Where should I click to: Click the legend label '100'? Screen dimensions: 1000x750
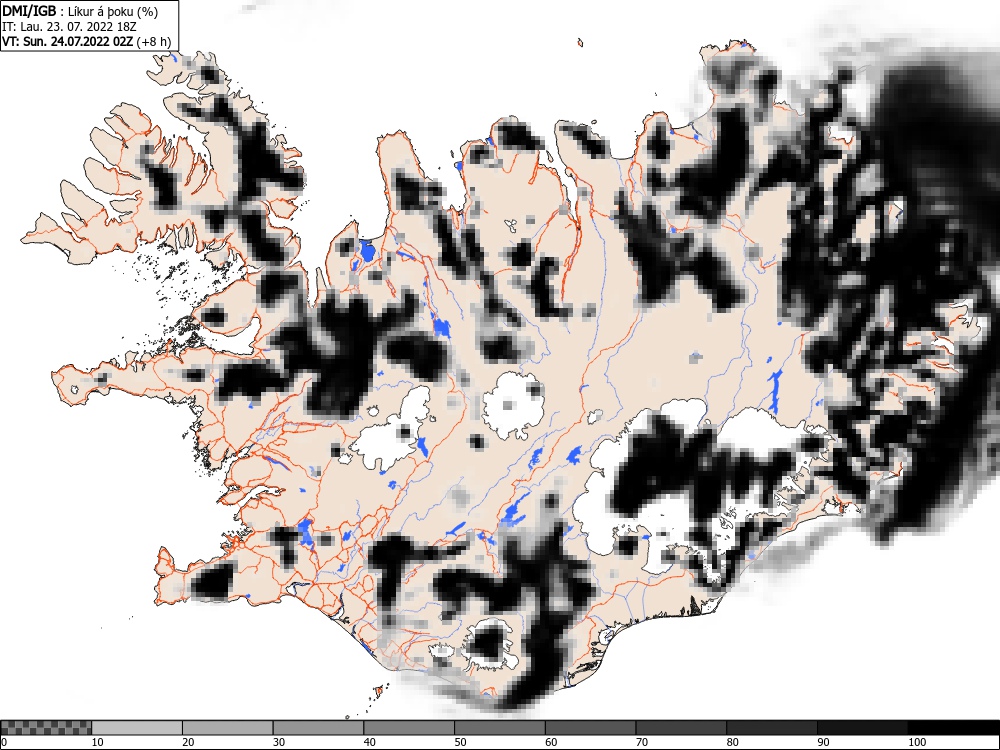(916, 742)
